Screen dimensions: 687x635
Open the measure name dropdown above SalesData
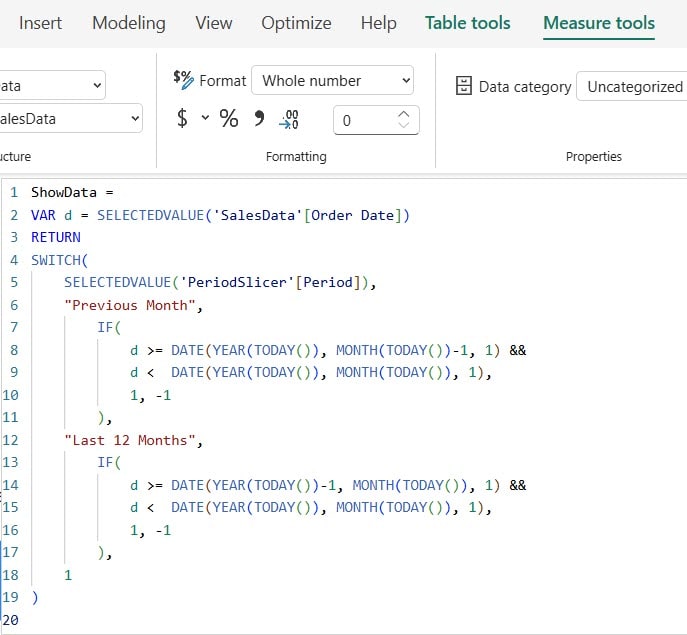[52, 85]
